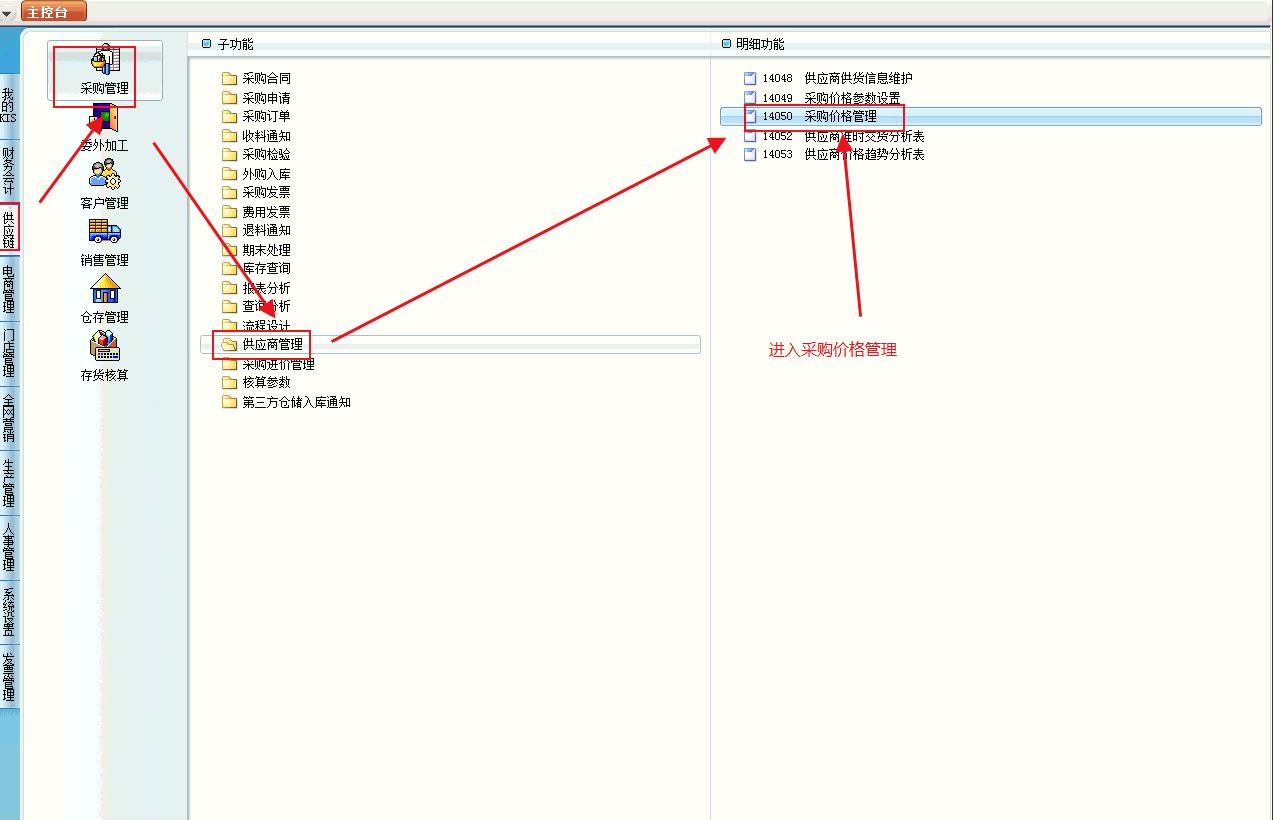Switch to the 发票管理 side tab

point(9,676)
